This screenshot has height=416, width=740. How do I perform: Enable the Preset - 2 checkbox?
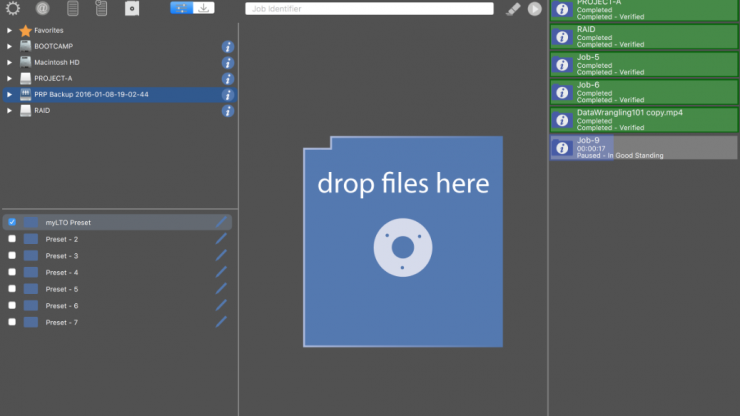[x=12, y=239]
